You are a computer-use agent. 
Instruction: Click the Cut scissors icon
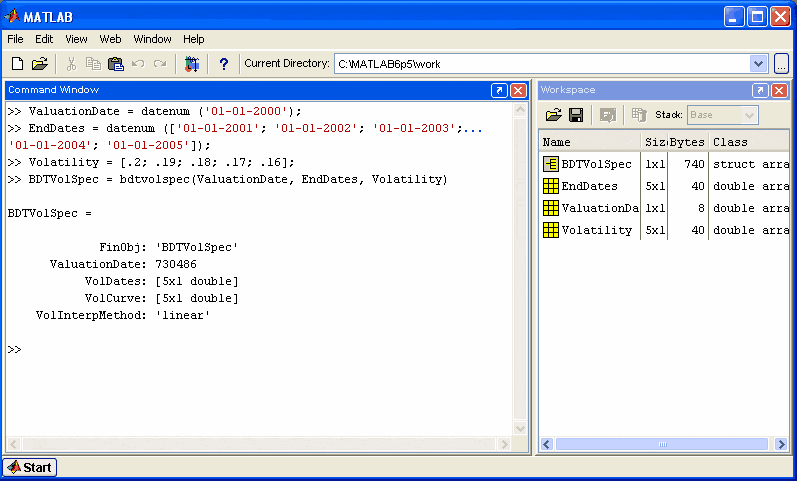coord(71,64)
